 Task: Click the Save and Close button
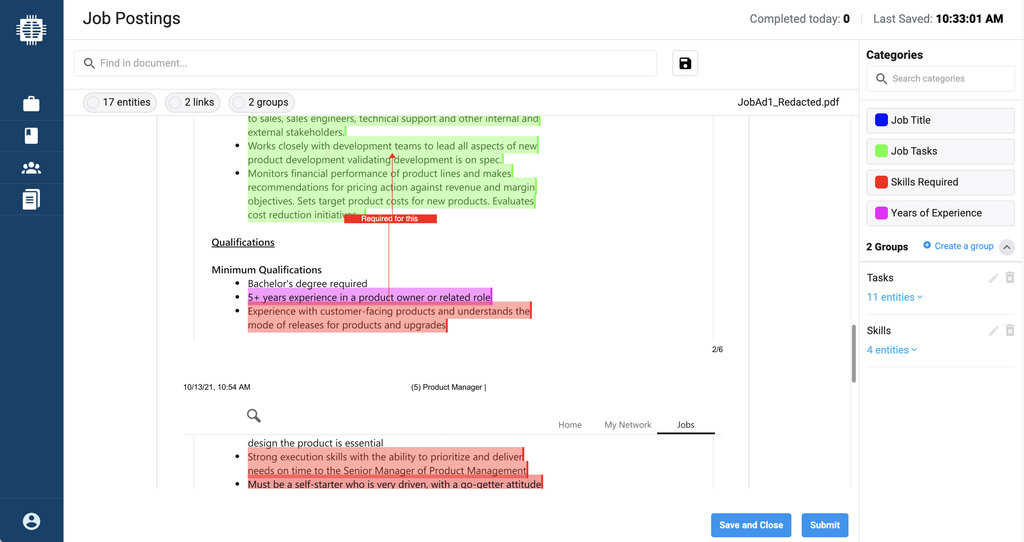751,525
